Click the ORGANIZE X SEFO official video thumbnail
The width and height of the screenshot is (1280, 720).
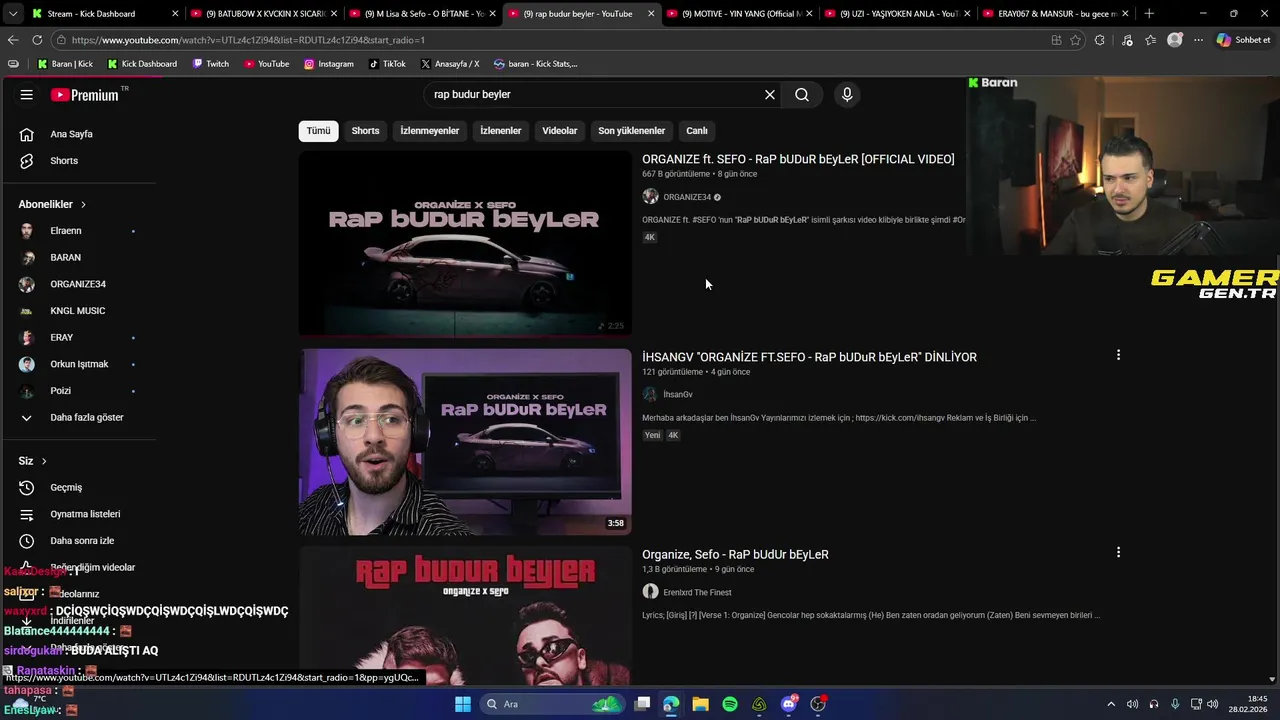(465, 243)
